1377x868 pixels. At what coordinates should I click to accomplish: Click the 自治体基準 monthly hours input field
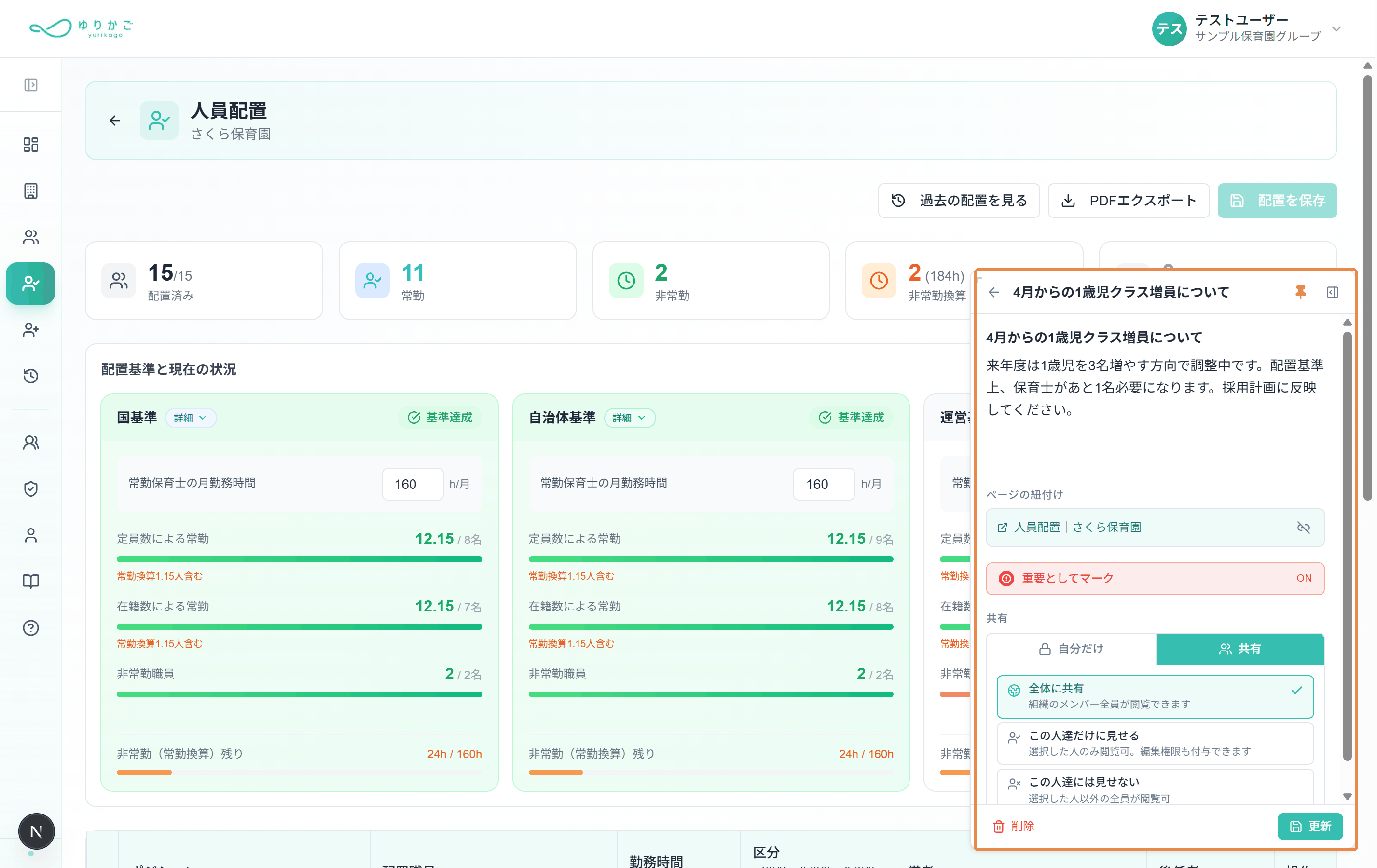[824, 484]
